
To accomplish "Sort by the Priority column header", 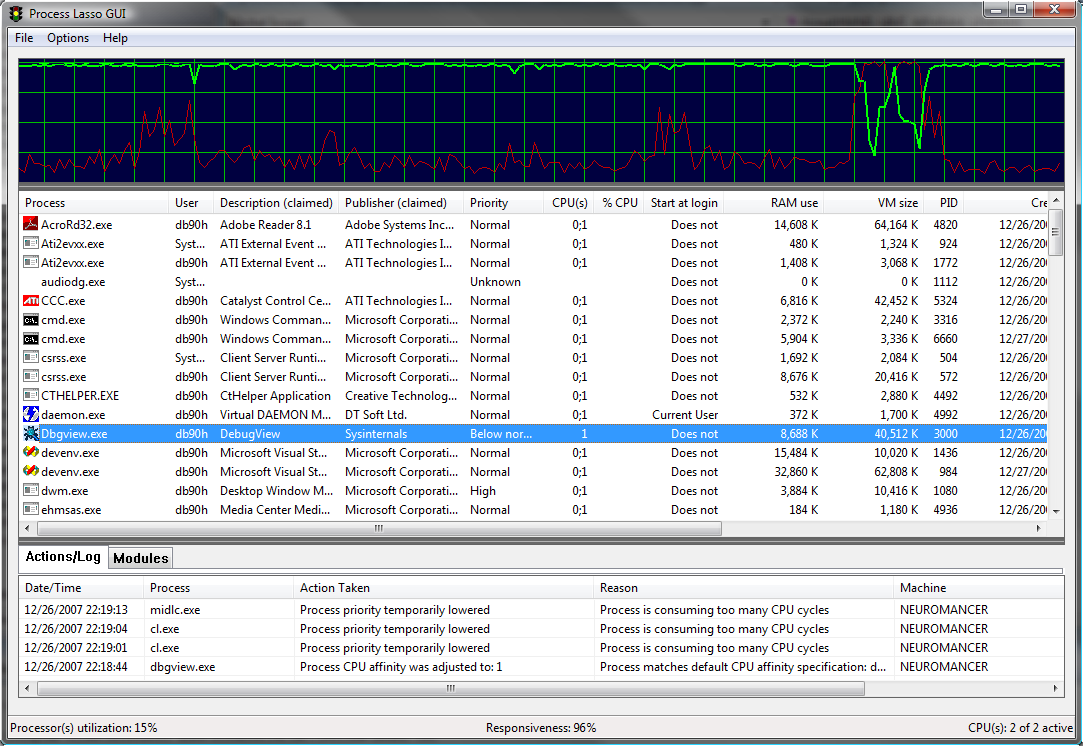I will point(504,203).
